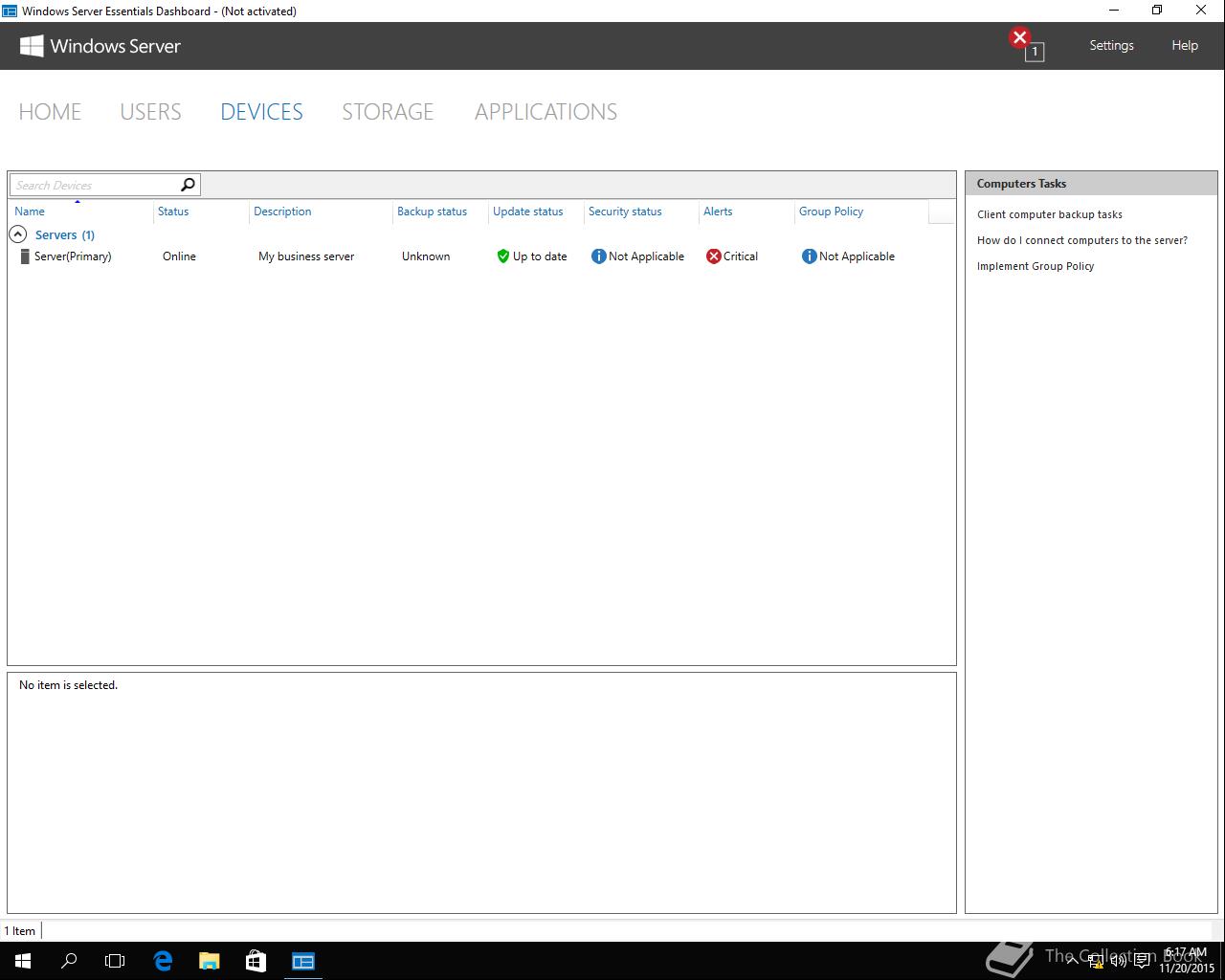
Task: Click the Server(Primary) device icon
Action: [25, 256]
